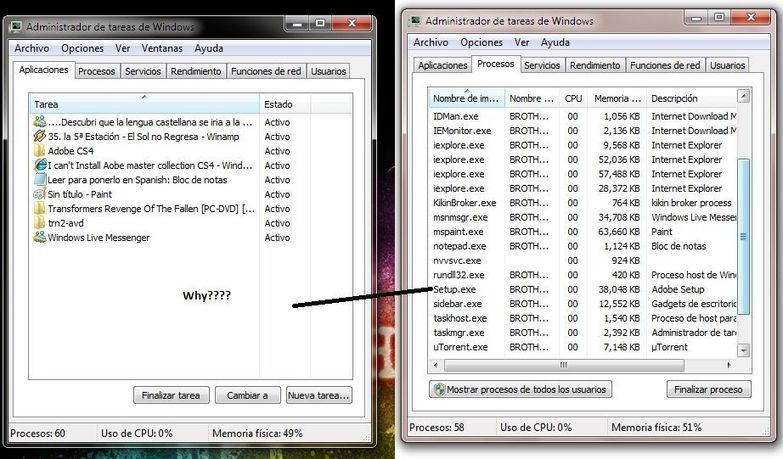783x459 pixels.
Task: Open Opciones menu in right window
Action: [481, 42]
